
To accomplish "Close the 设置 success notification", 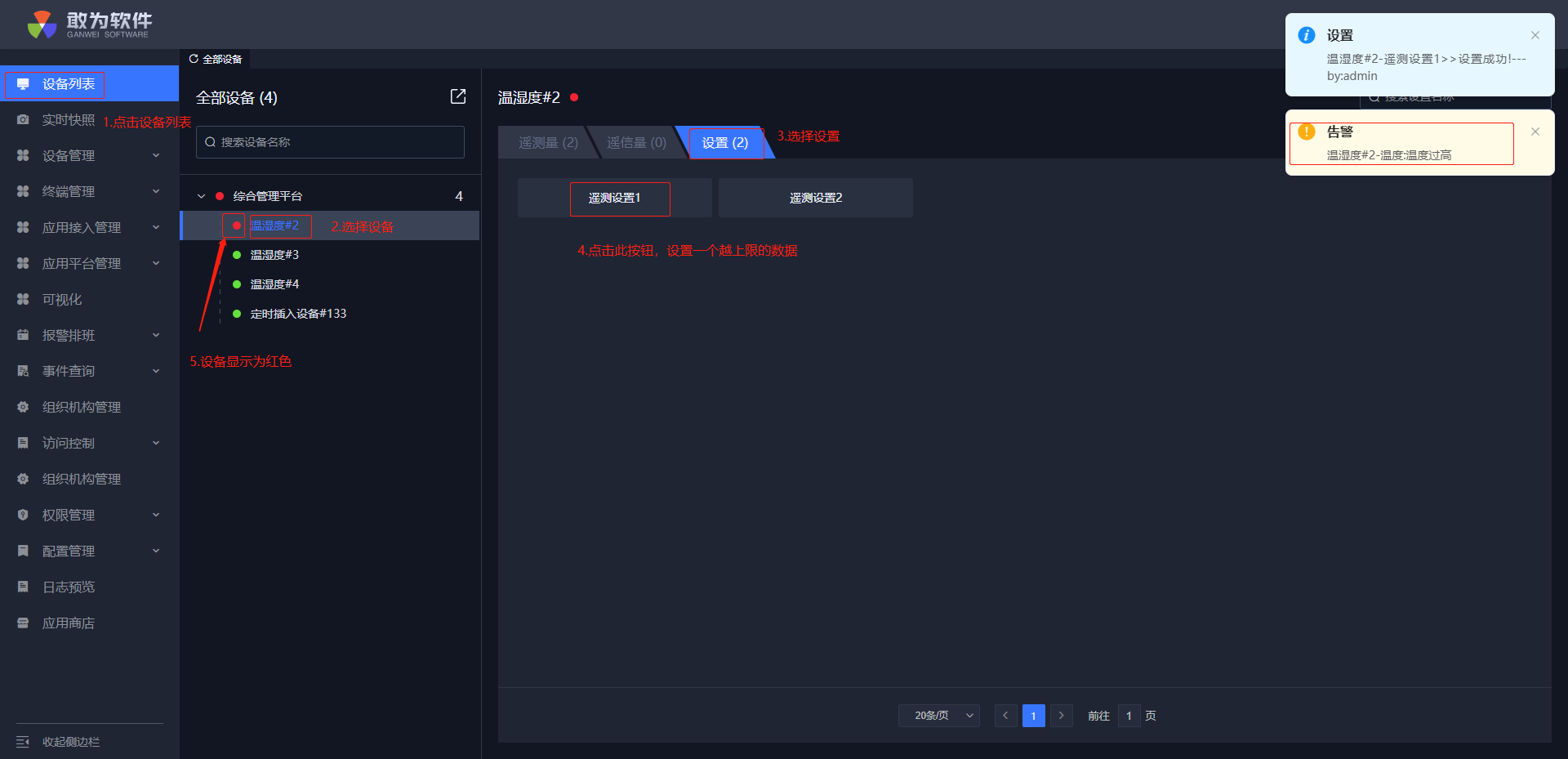I will tap(1535, 35).
